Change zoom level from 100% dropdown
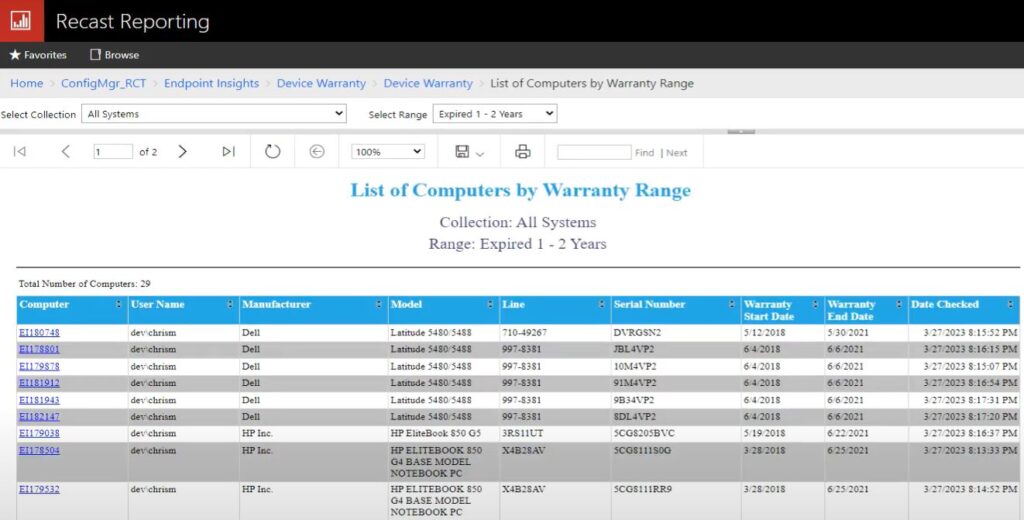1024x520 pixels. point(388,152)
